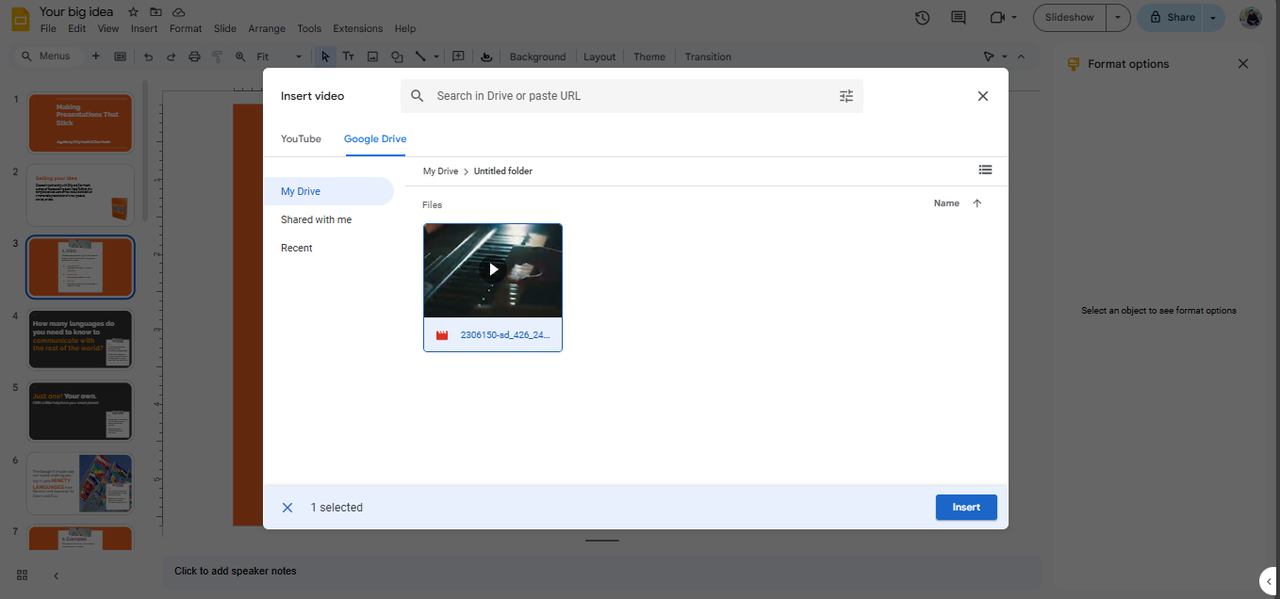Open the grid view icon
The image size is (1280, 599).
(22, 575)
